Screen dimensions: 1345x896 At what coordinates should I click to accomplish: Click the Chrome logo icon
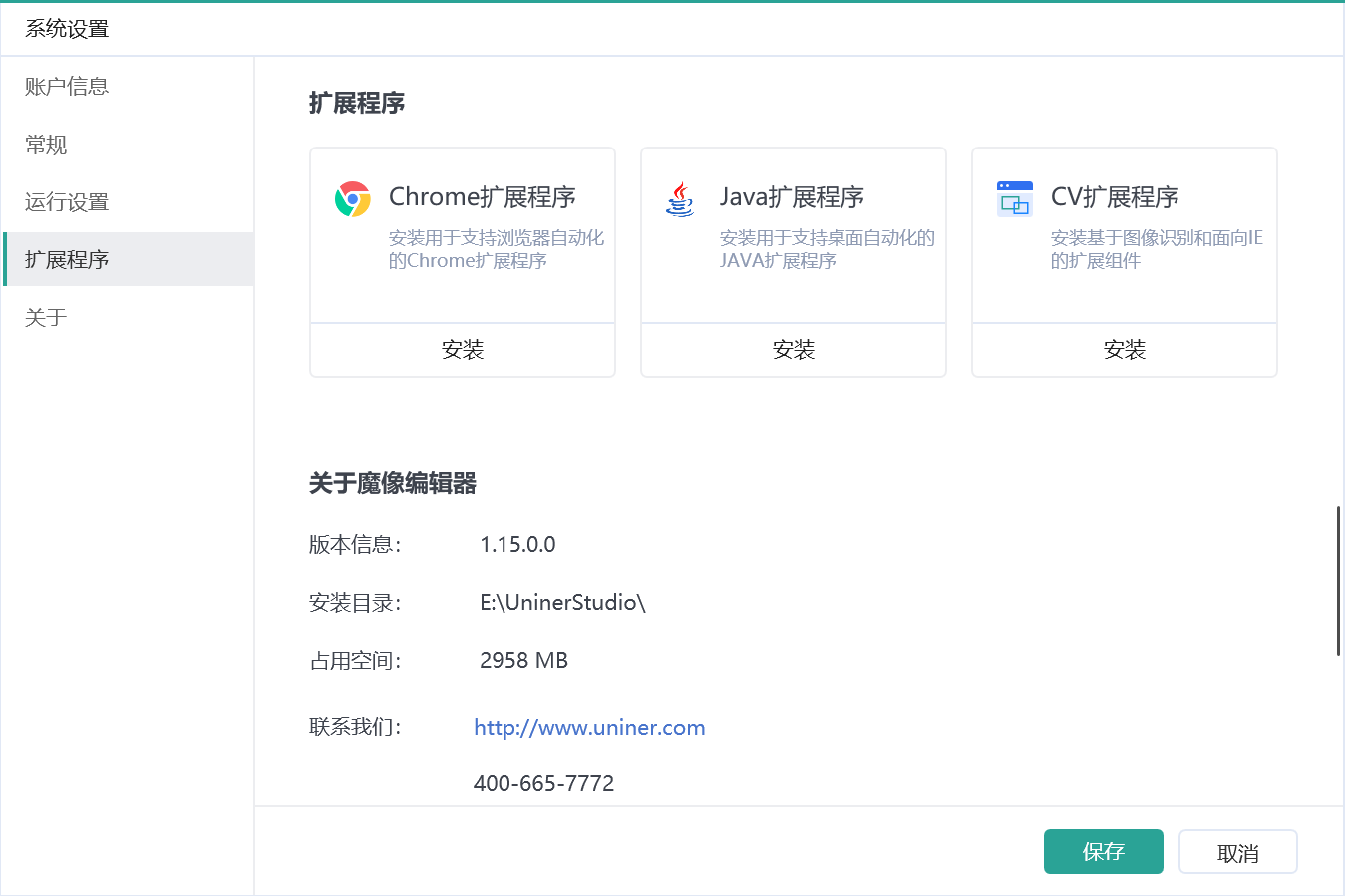(353, 199)
